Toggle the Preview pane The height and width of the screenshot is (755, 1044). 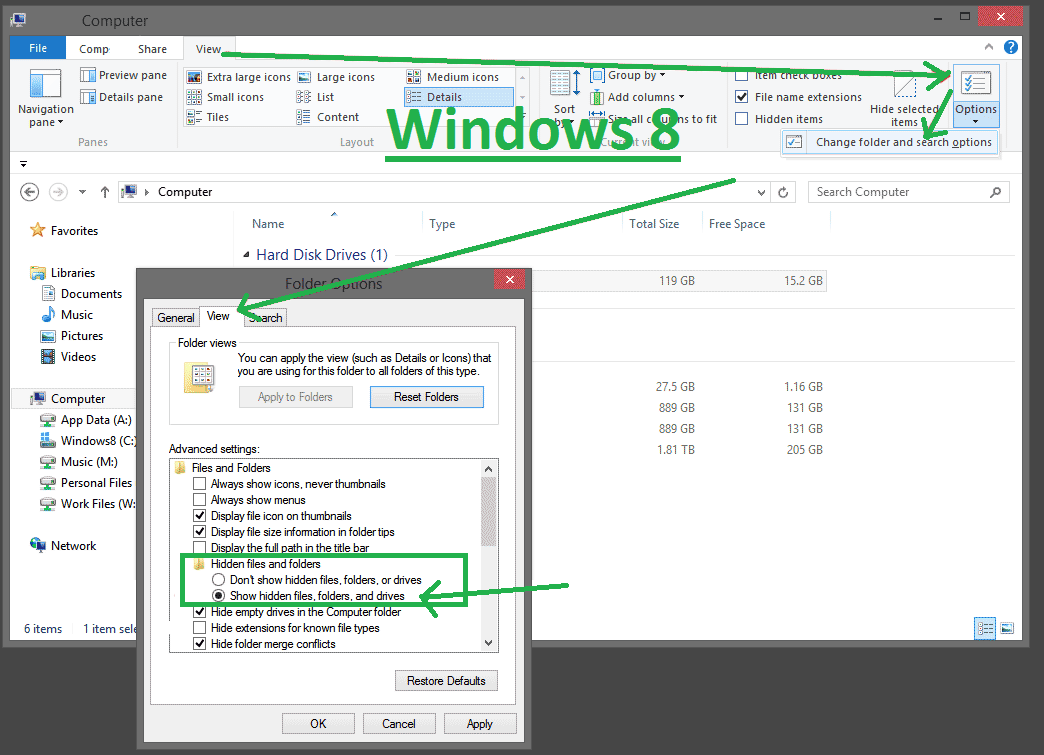123,75
